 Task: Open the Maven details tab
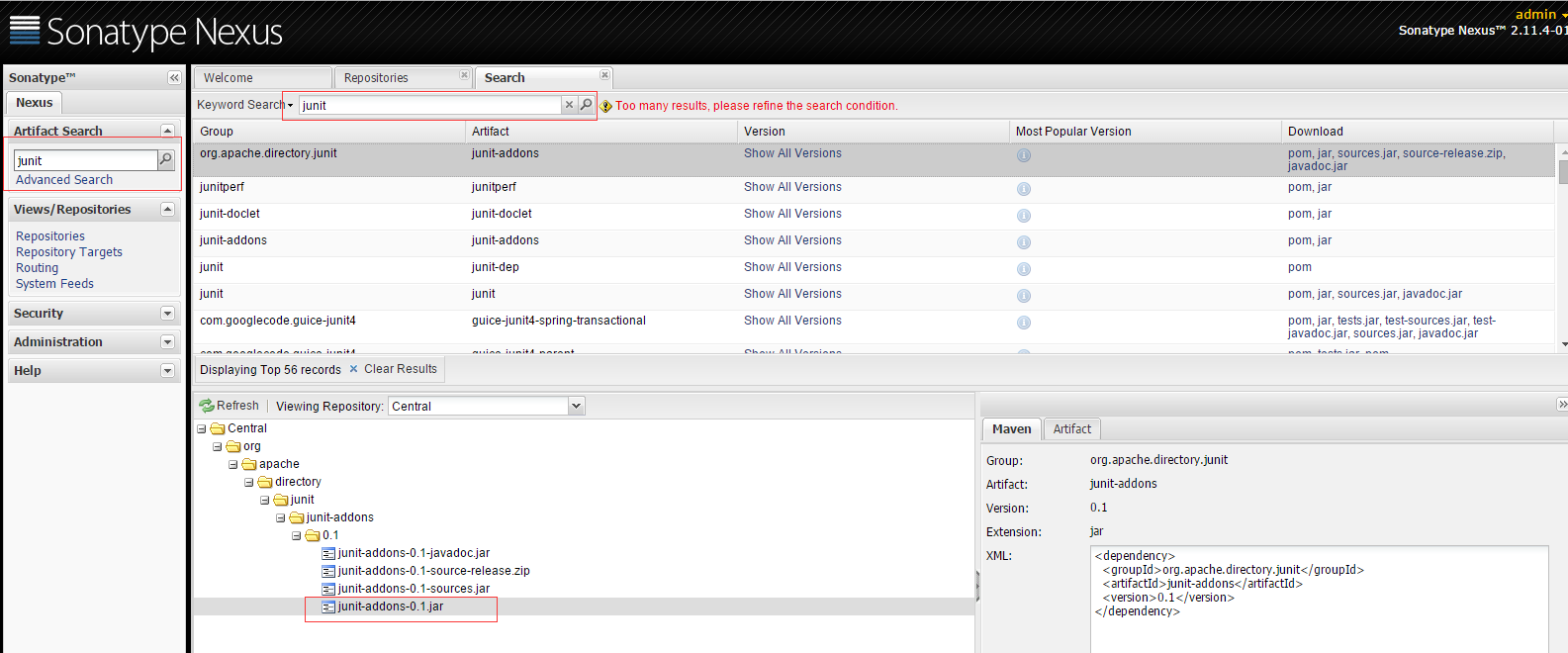pos(1011,428)
